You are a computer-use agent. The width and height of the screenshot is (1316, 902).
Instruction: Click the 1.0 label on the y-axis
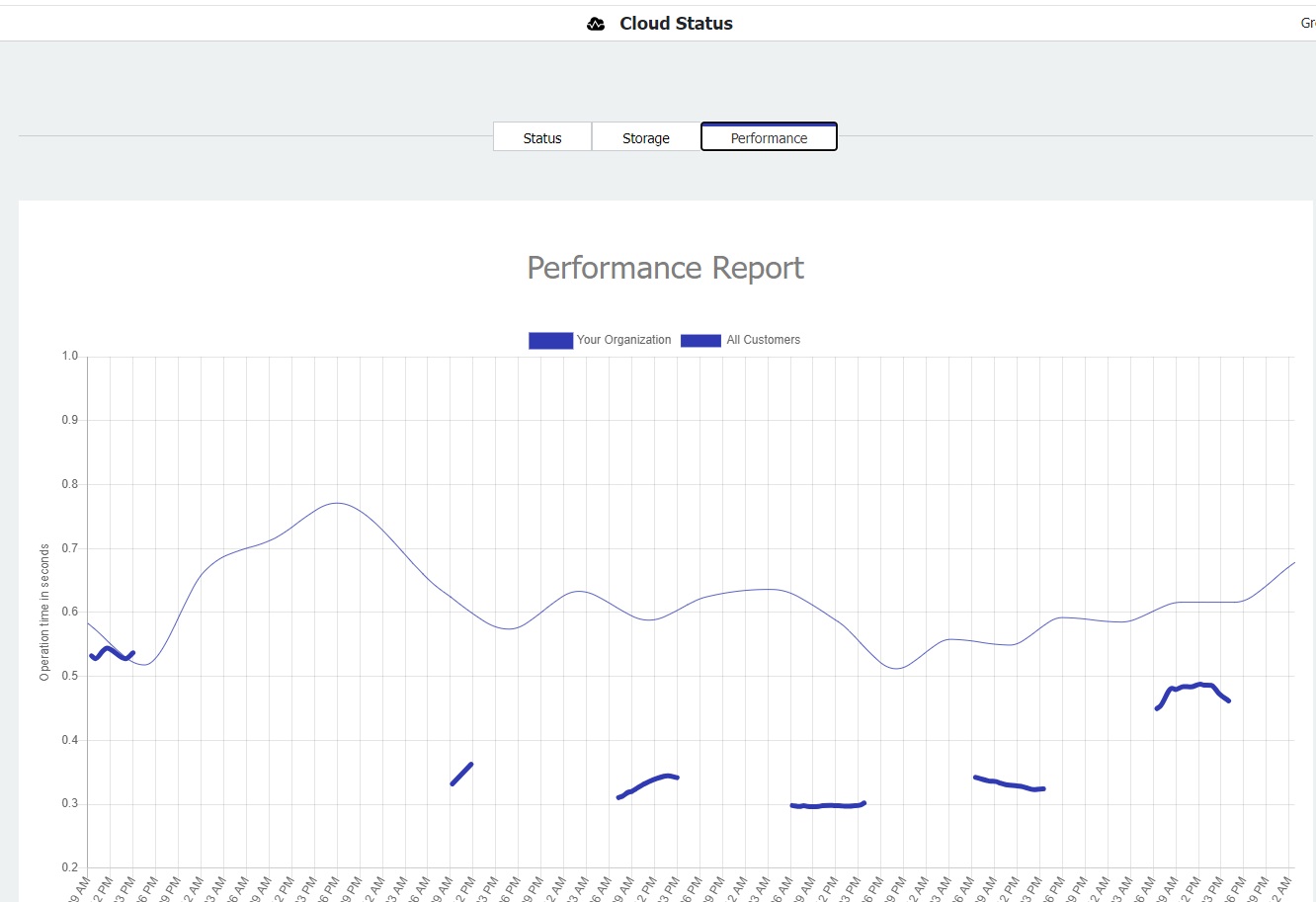[69, 356]
